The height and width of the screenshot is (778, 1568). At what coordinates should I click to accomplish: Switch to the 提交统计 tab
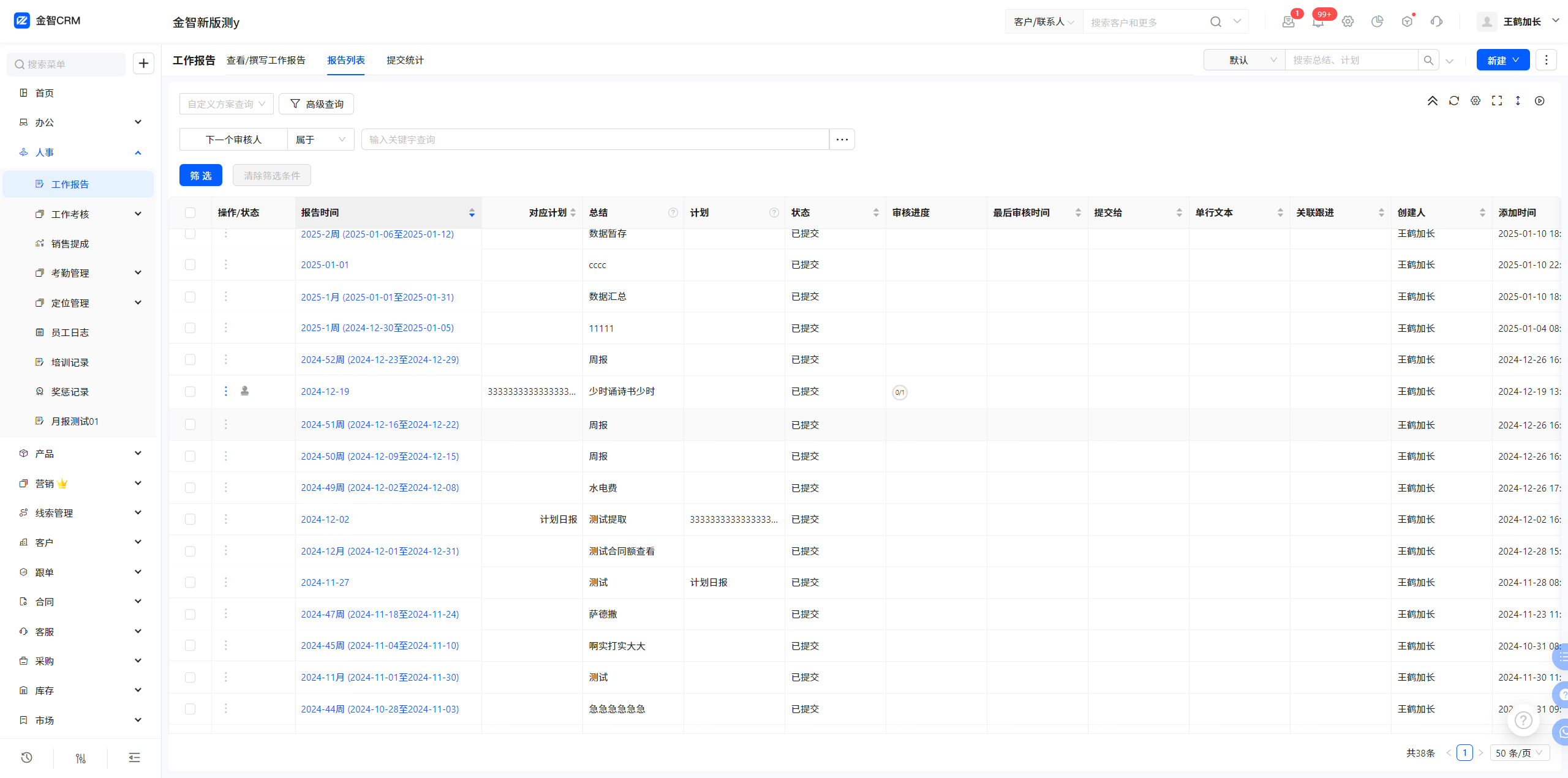click(405, 61)
